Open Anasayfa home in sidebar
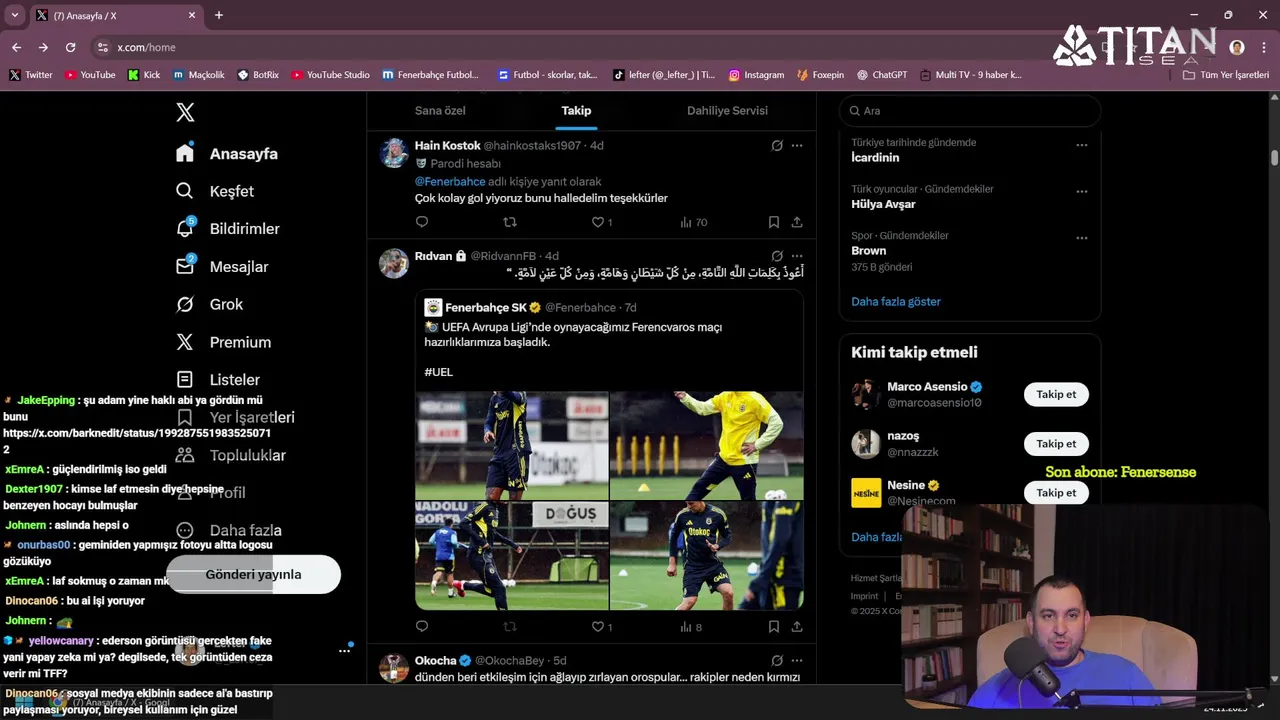 tap(227, 153)
